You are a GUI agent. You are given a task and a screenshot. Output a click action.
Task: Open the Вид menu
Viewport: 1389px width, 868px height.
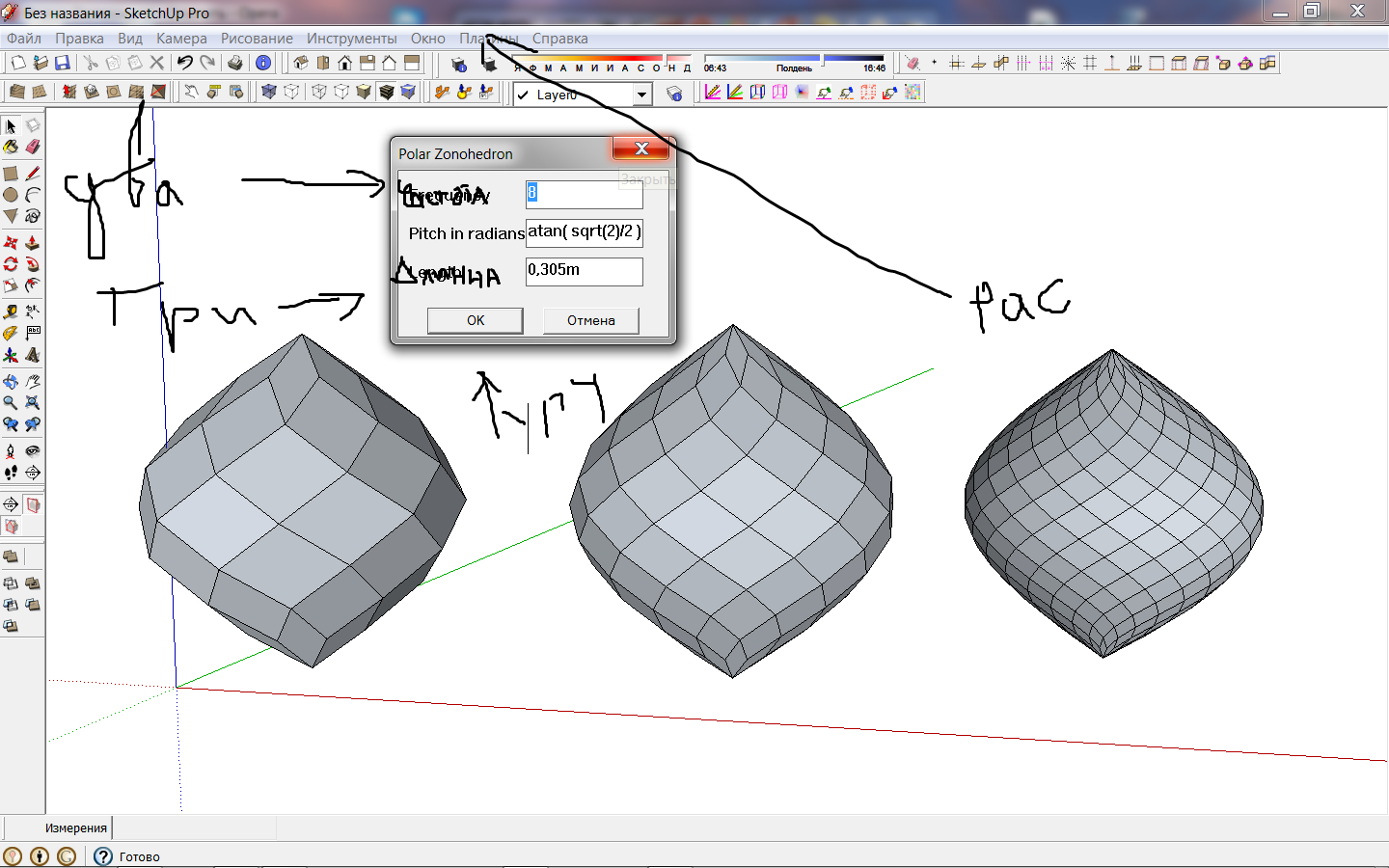pos(130,39)
